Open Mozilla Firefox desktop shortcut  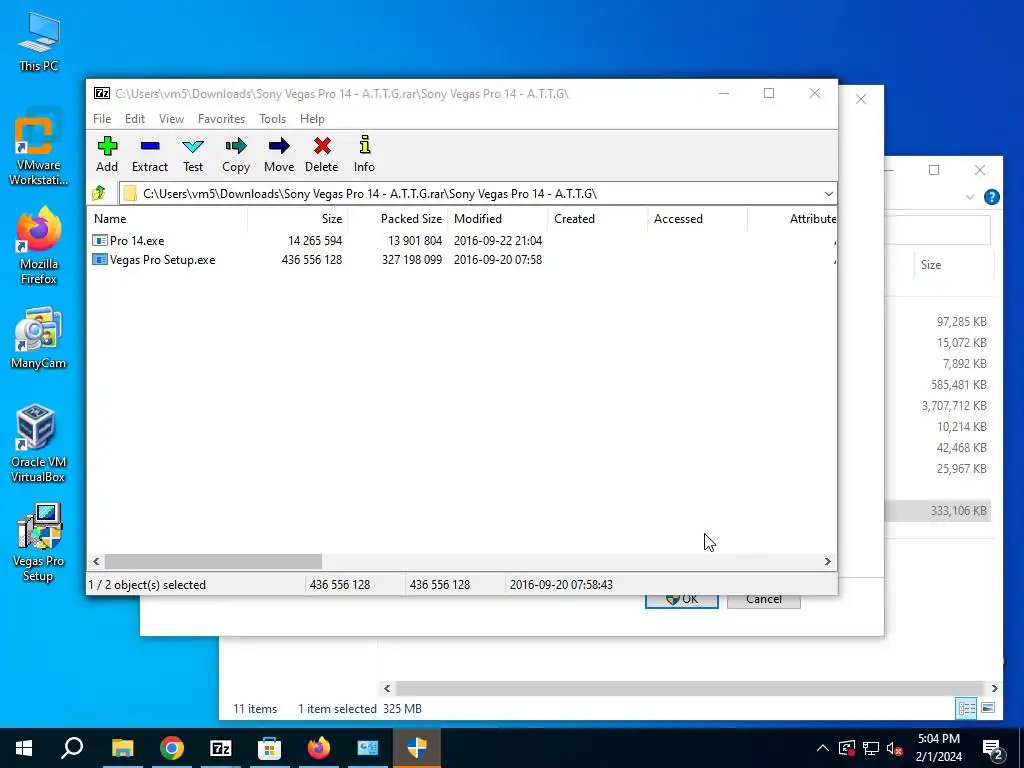pos(39,247)
